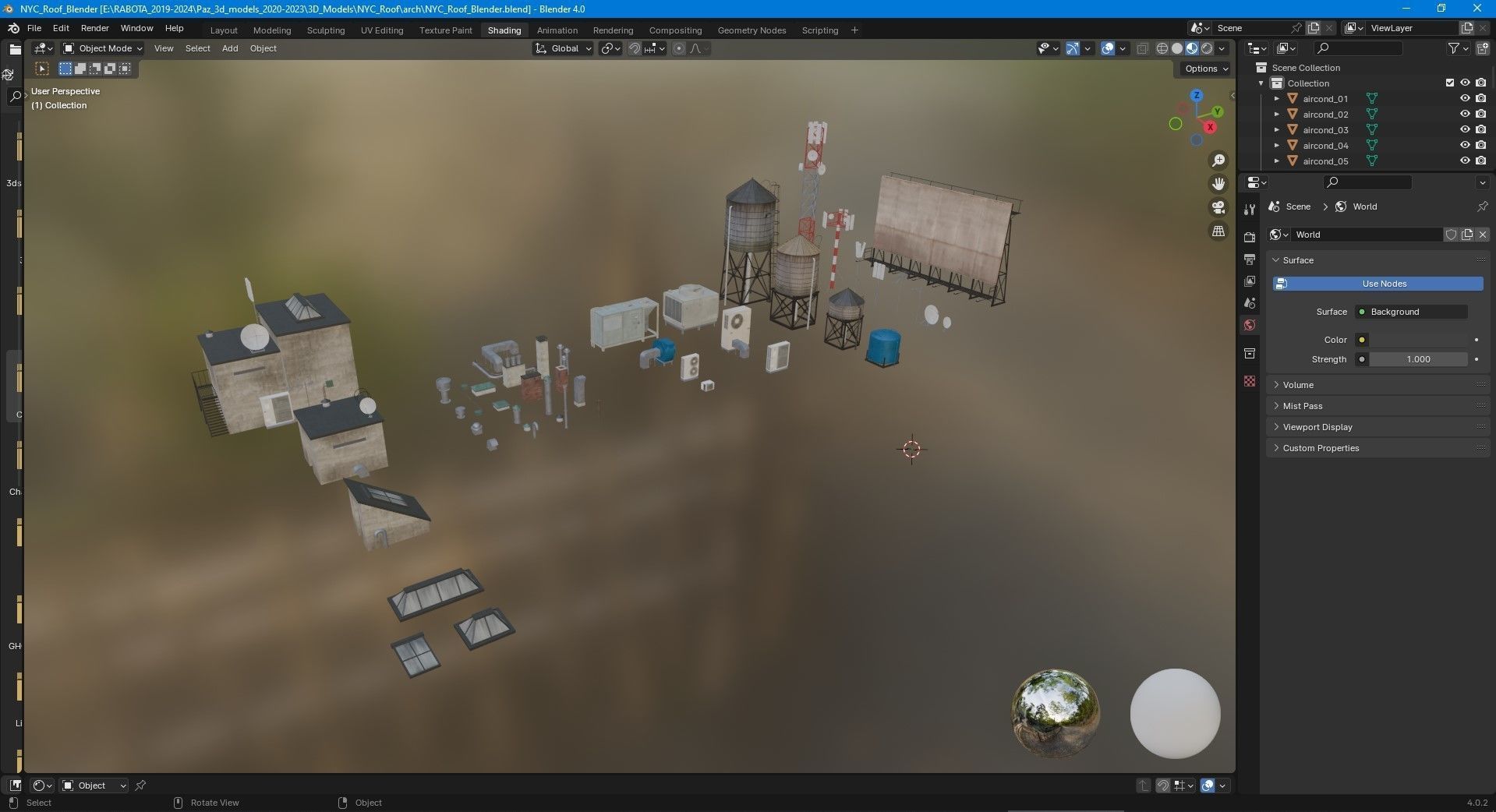1496x812 pixels.
Task: Collapse the Surface panel
Action: click(x=1378, y=260)
